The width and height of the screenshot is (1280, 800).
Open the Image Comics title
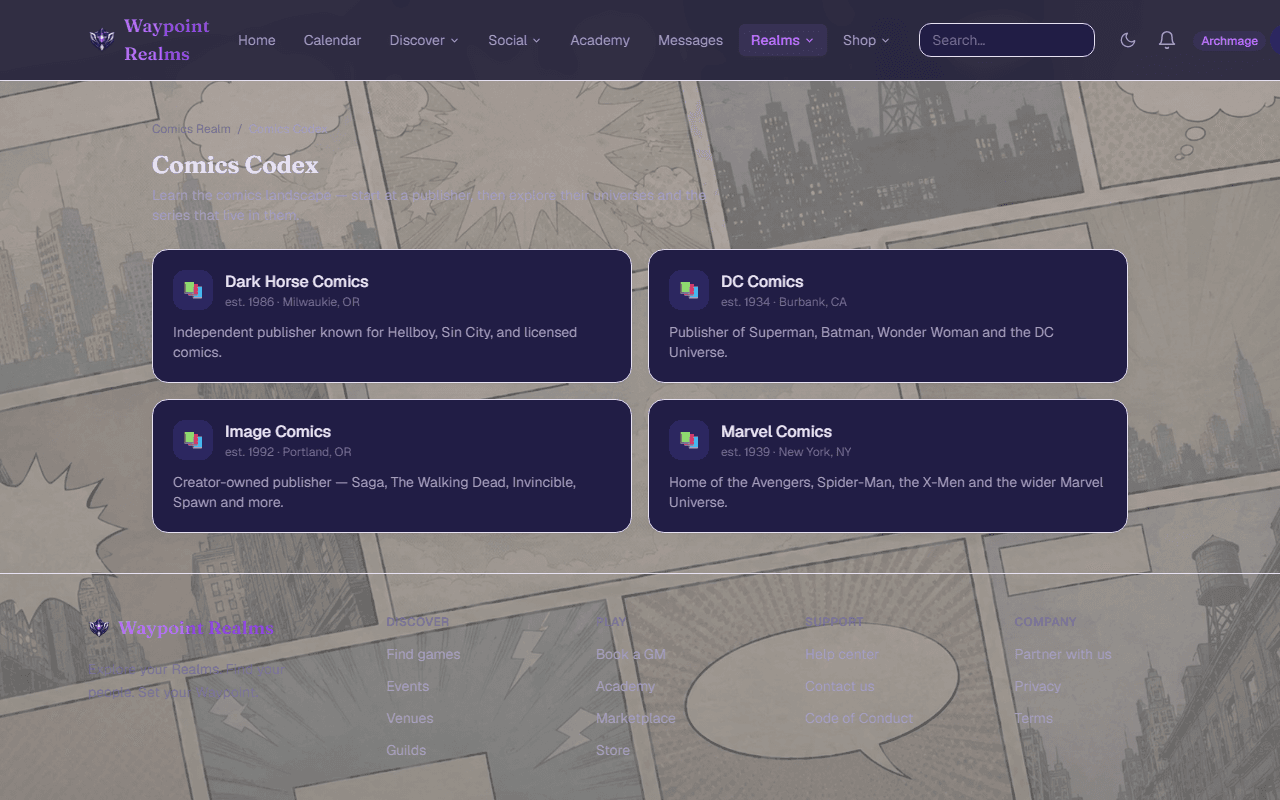278,432
